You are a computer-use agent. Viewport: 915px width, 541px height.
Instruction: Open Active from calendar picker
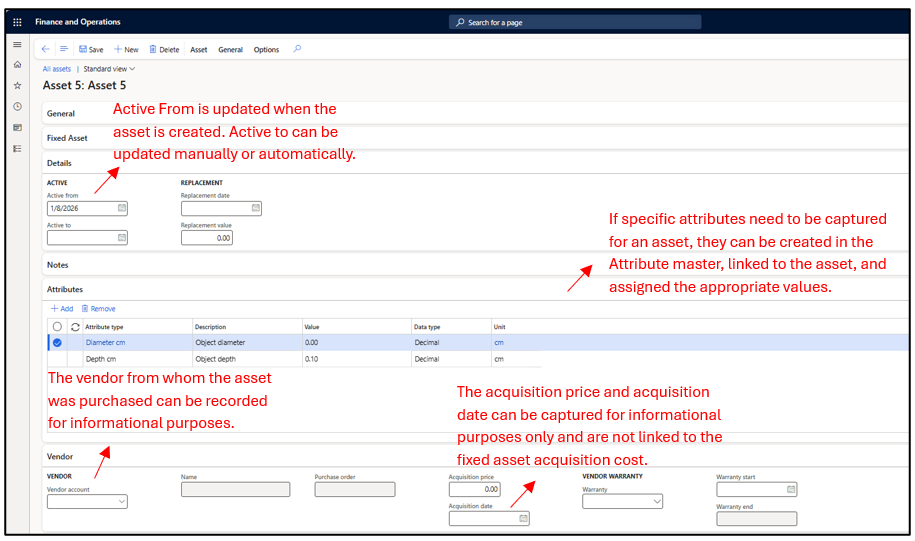pos(122,208)
